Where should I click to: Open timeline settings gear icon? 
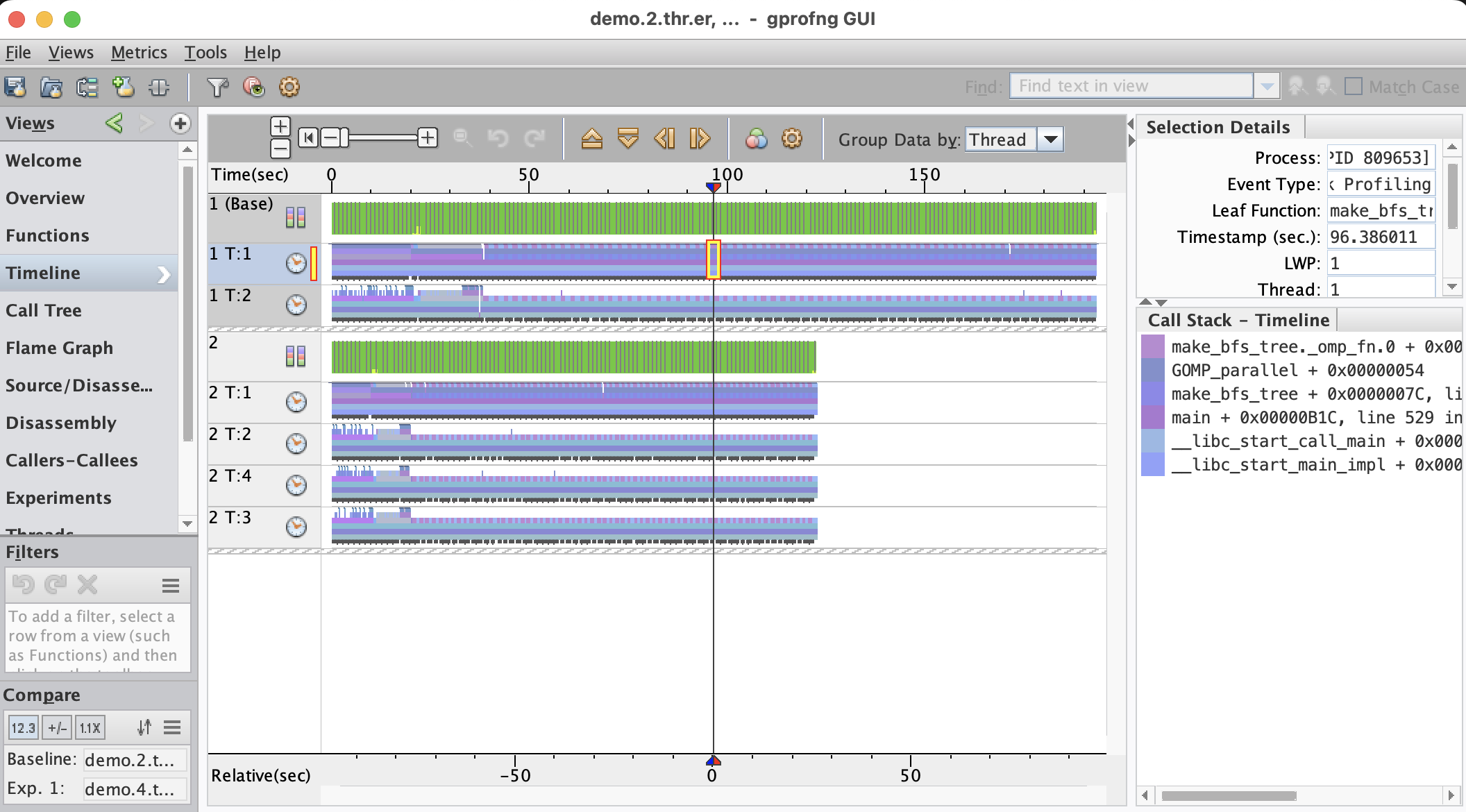[x=792, y=139]
